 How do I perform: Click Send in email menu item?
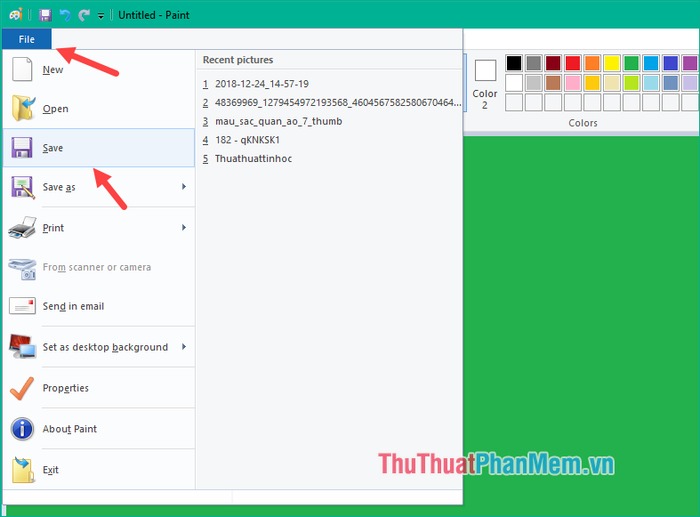99,306
